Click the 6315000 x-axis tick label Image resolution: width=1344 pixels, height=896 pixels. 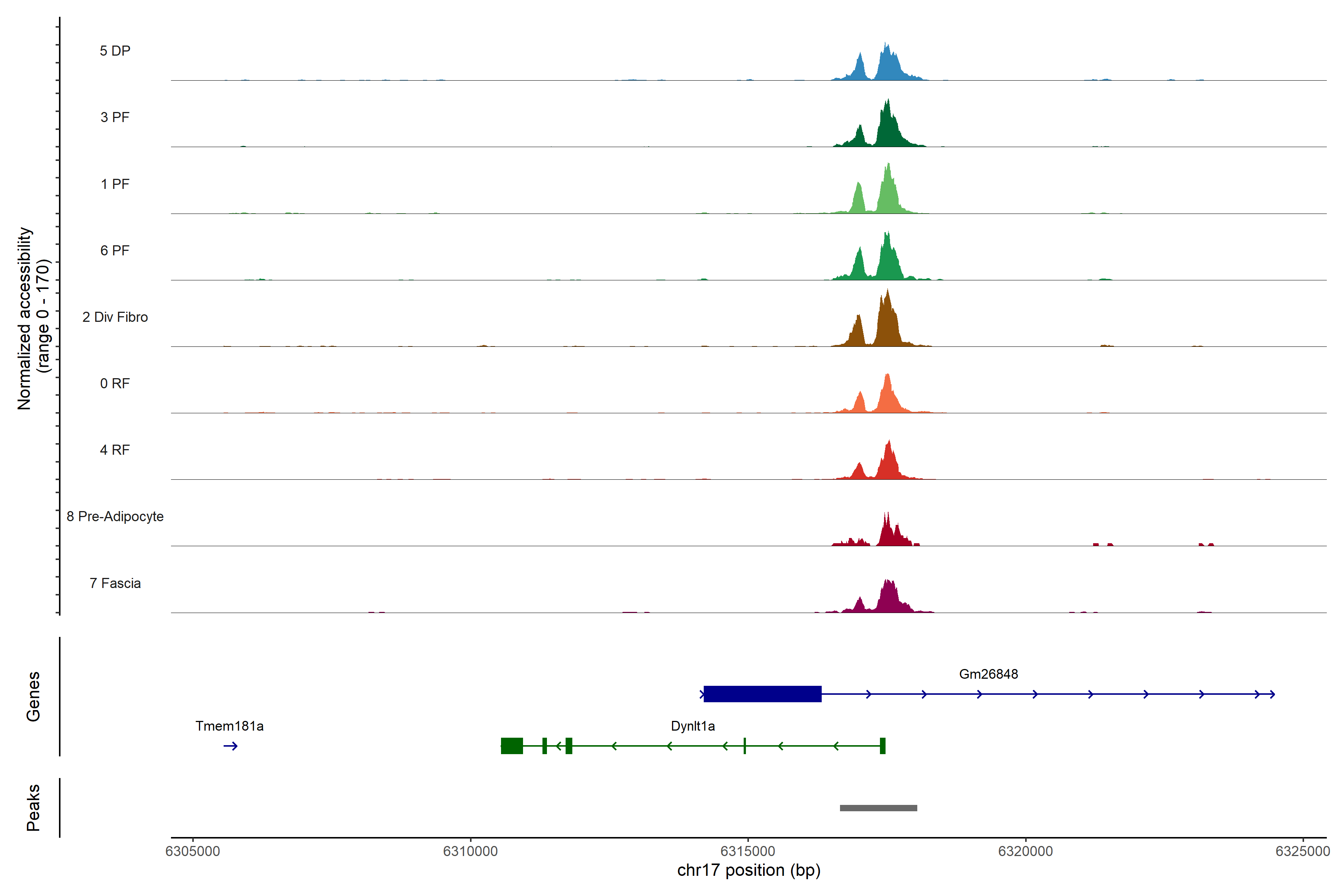(x=747, y=852)
